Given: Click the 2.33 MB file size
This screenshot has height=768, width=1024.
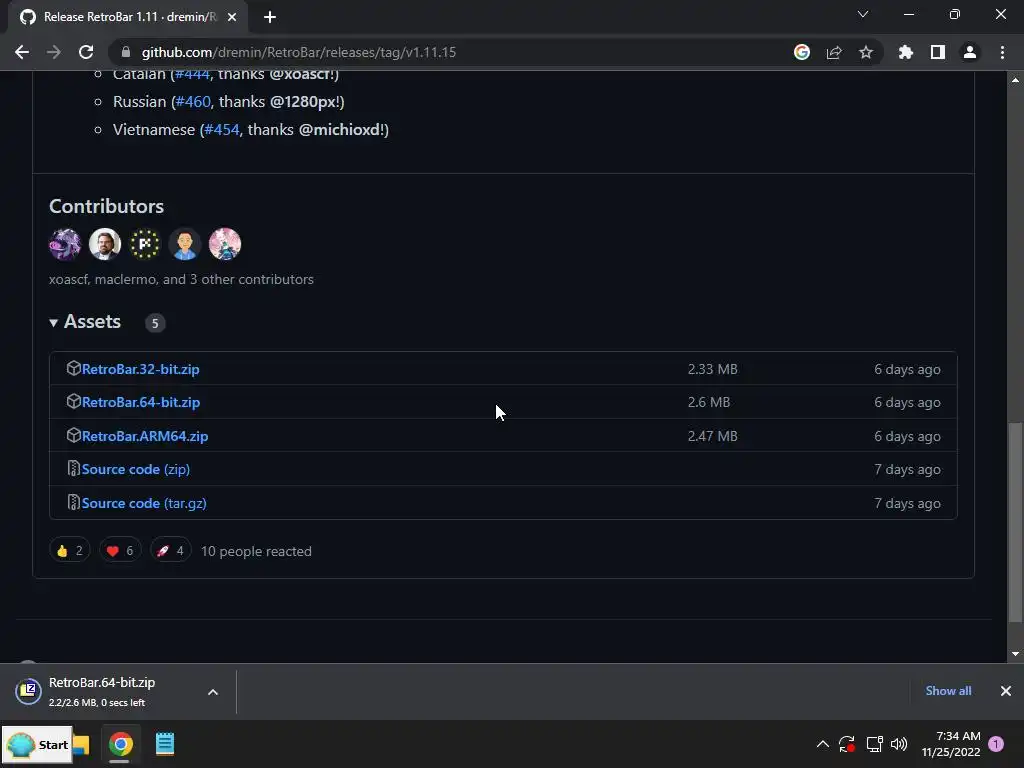Looking at the screenshot, I should 712,369.
